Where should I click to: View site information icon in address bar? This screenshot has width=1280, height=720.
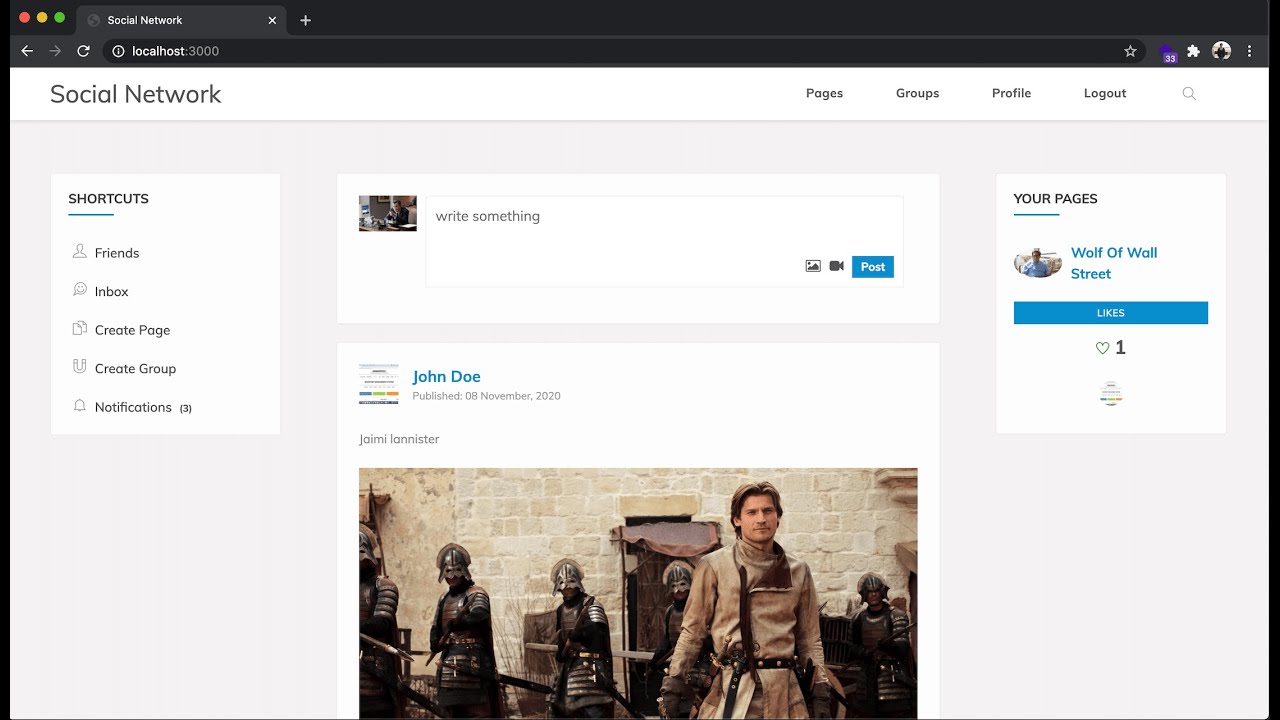pos(118,51)
